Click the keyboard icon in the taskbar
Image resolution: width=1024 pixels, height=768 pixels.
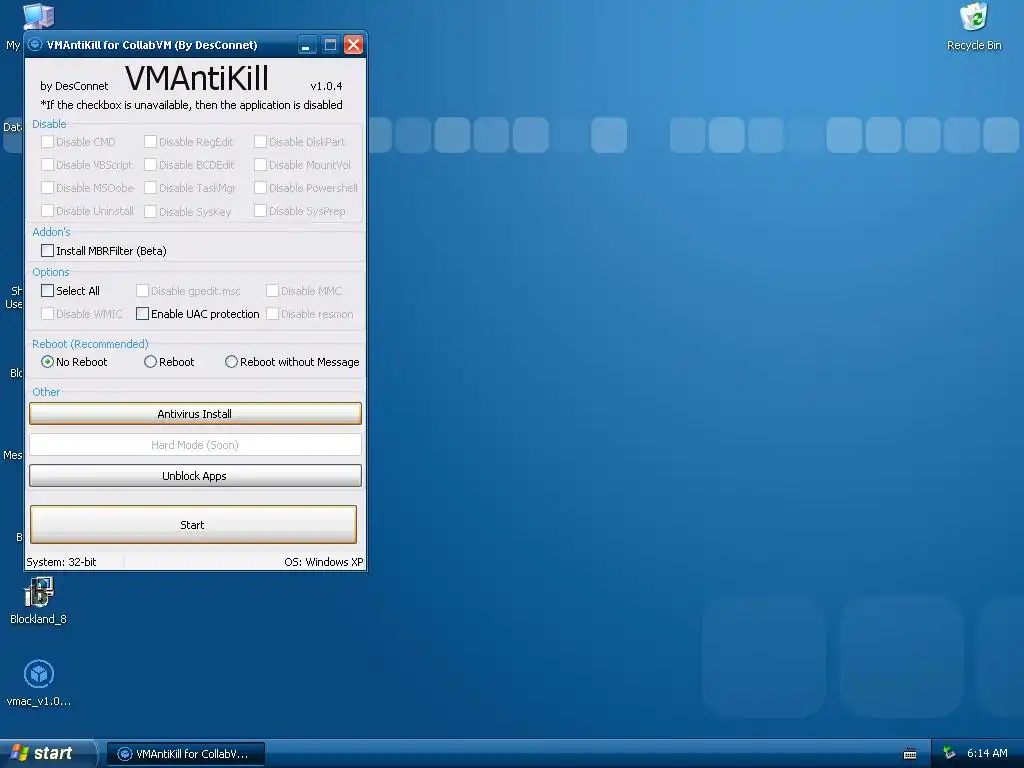(x=910, y=754)
